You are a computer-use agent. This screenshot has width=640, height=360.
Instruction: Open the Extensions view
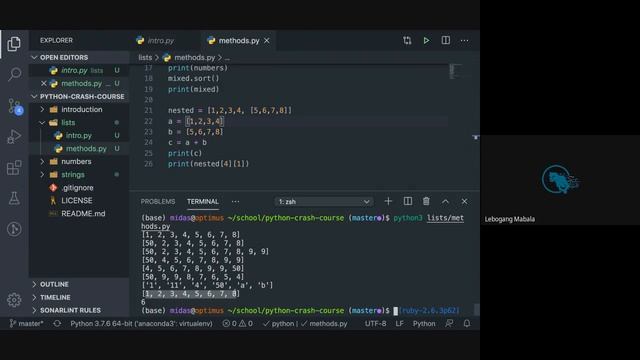(14, 167)
